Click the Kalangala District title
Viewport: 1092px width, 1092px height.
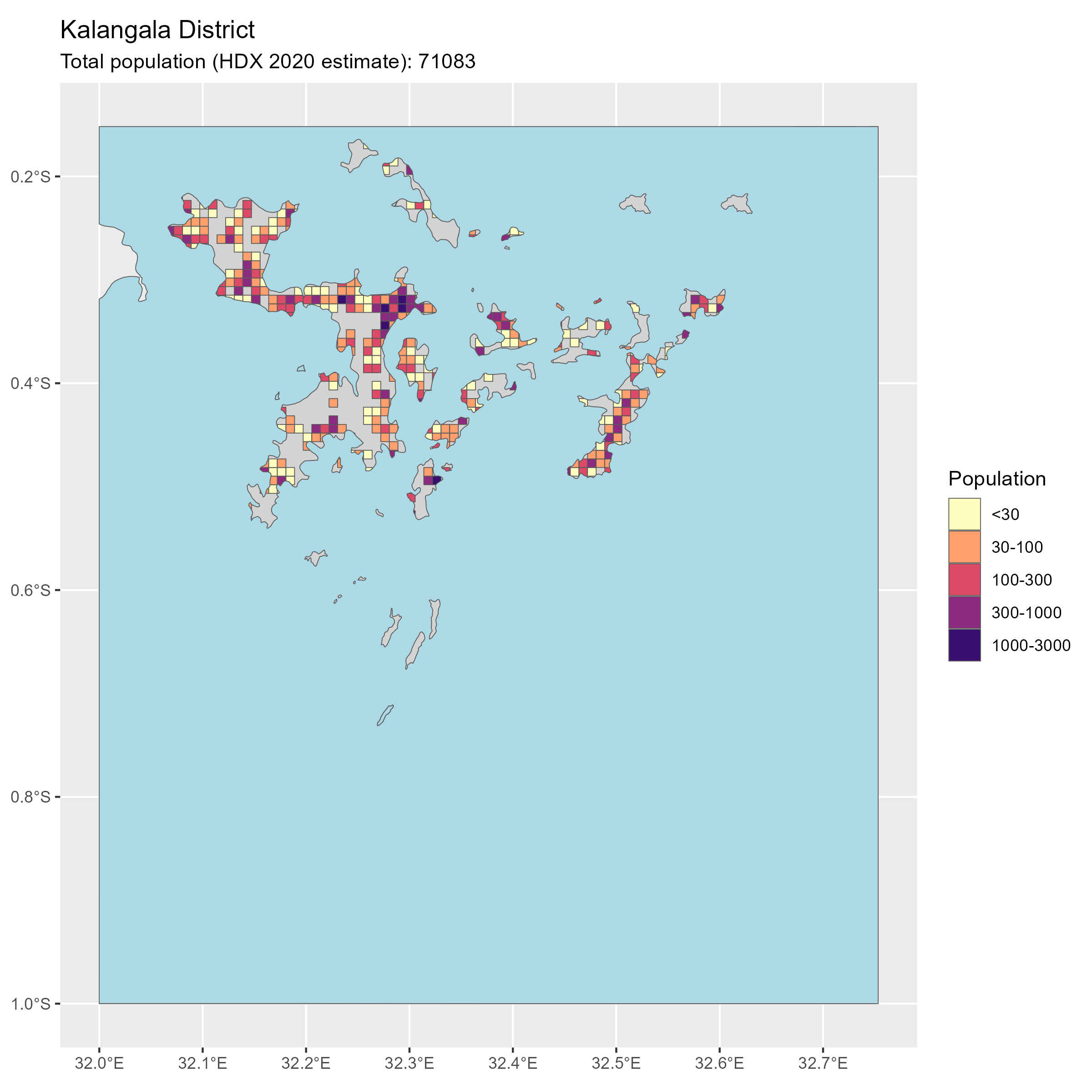point(157,30)
